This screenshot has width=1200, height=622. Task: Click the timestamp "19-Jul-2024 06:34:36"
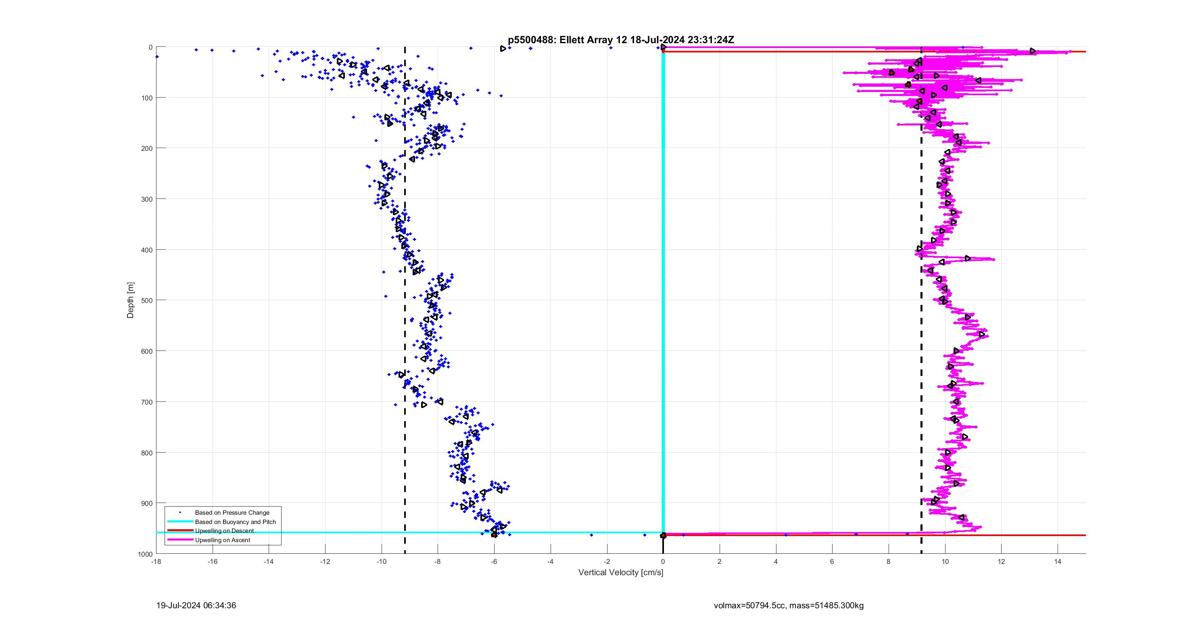196,604
